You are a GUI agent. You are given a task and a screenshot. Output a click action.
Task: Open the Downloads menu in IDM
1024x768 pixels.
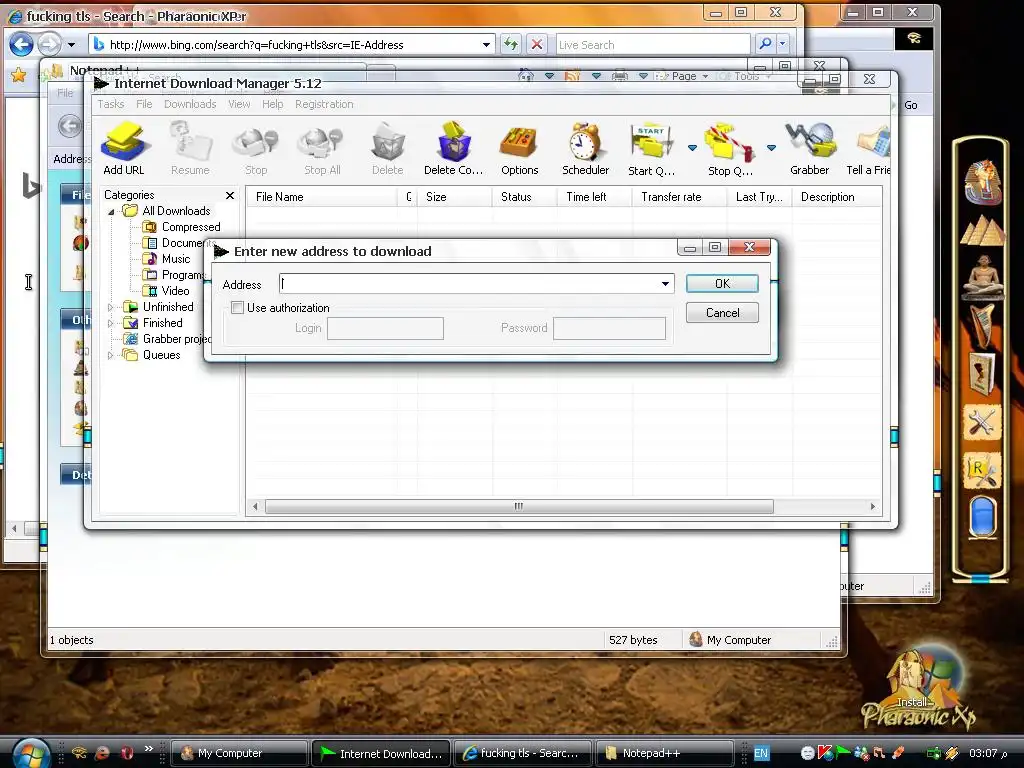tap(190, 104)
